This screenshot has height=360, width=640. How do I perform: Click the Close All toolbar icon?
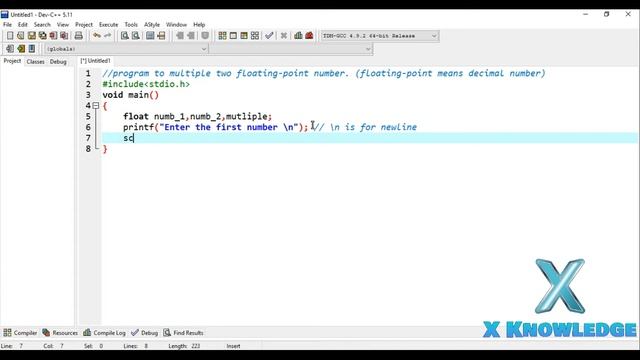pyautogui.click(x=64, y=36)
